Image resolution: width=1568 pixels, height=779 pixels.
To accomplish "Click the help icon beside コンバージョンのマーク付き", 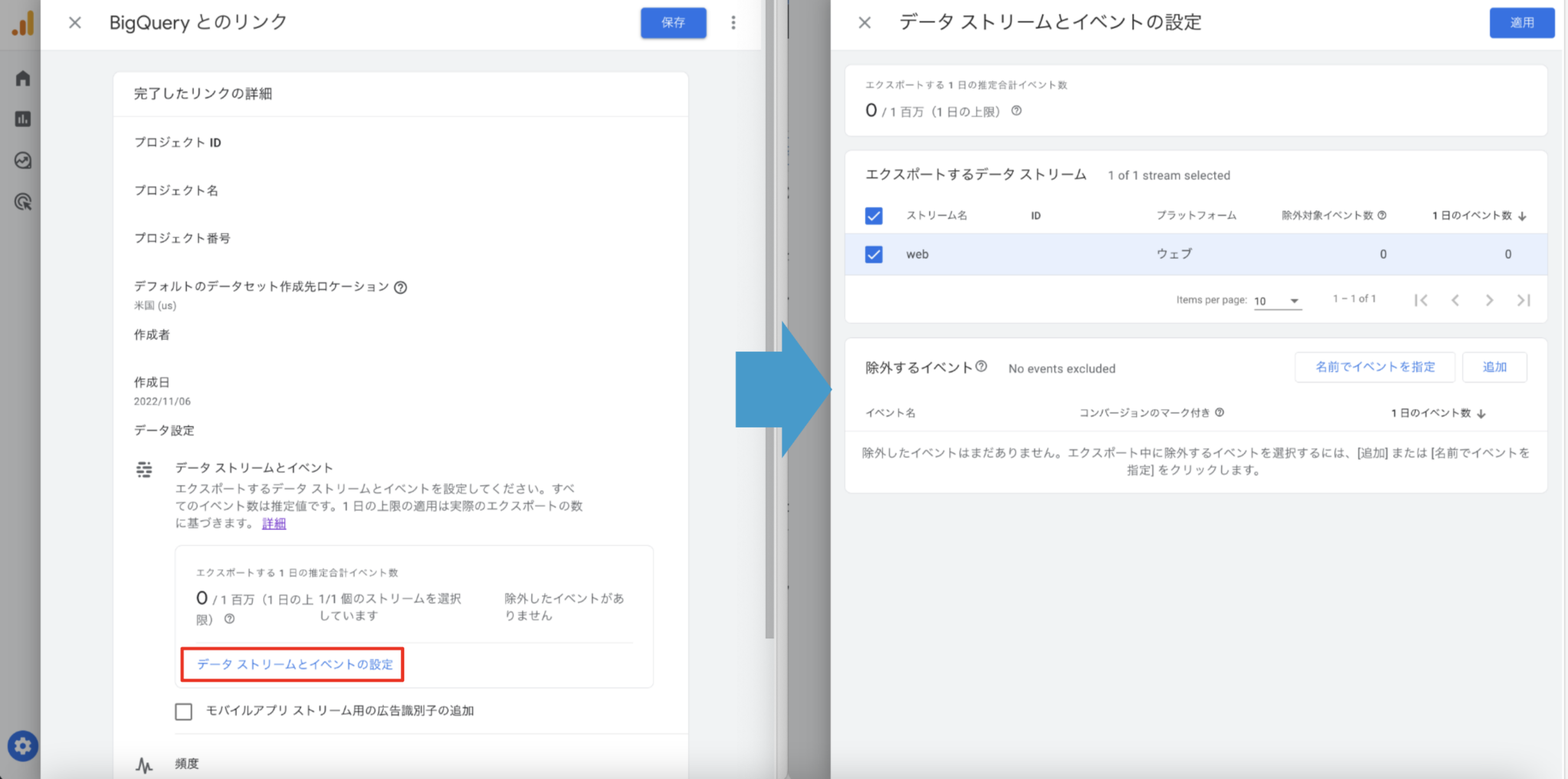I will (1220, 412).
